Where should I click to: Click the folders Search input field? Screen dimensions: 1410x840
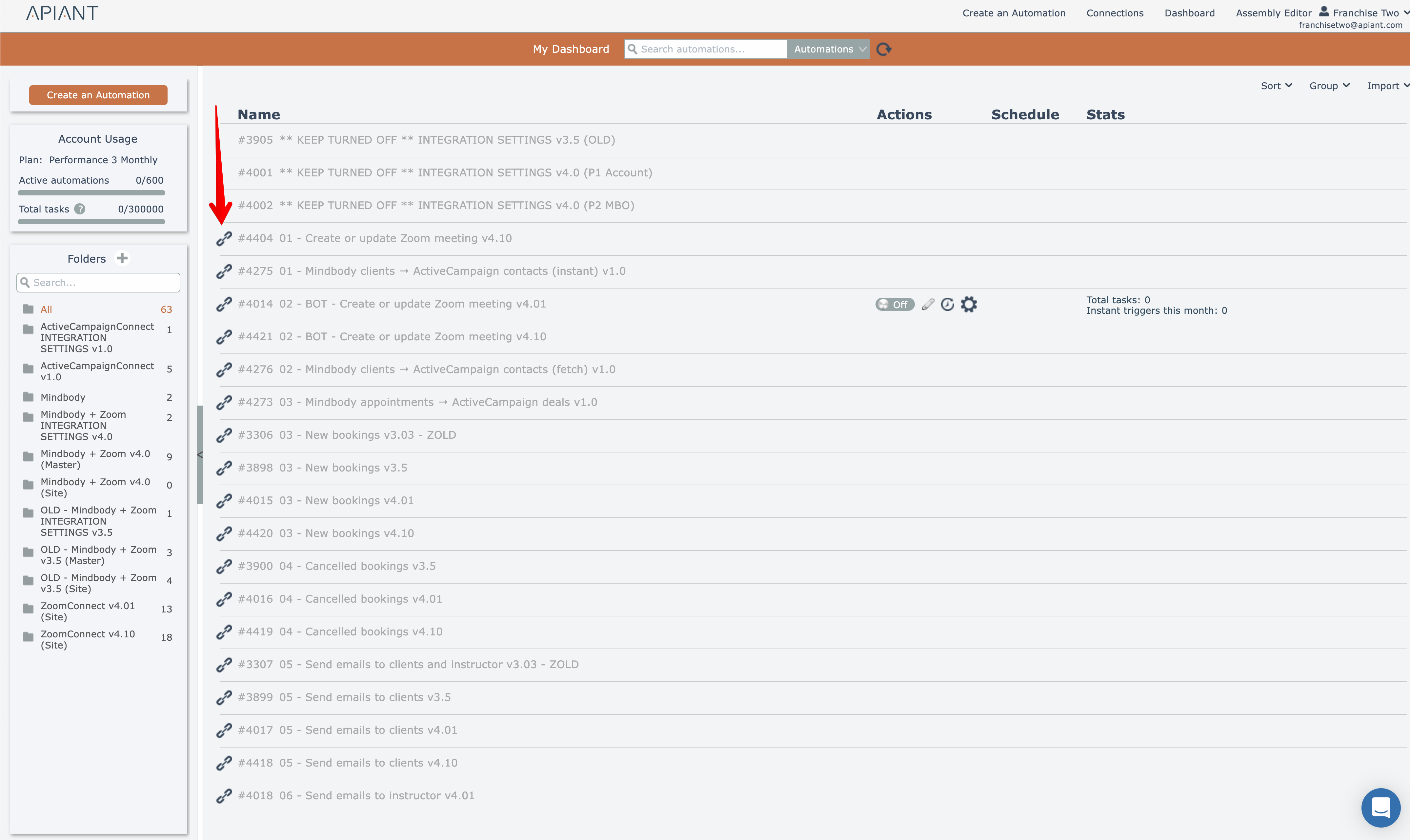[98, 282]
